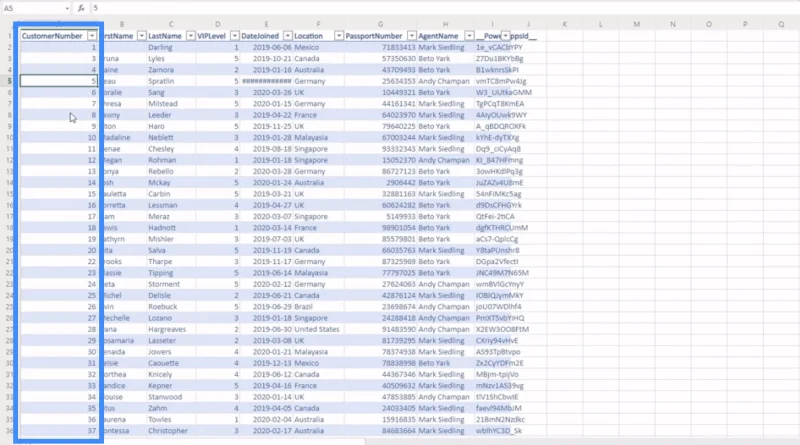The width and height of the screenshot is (800, 445).
Task: Select the Location cell Brazil
Action: coord(318,306)
